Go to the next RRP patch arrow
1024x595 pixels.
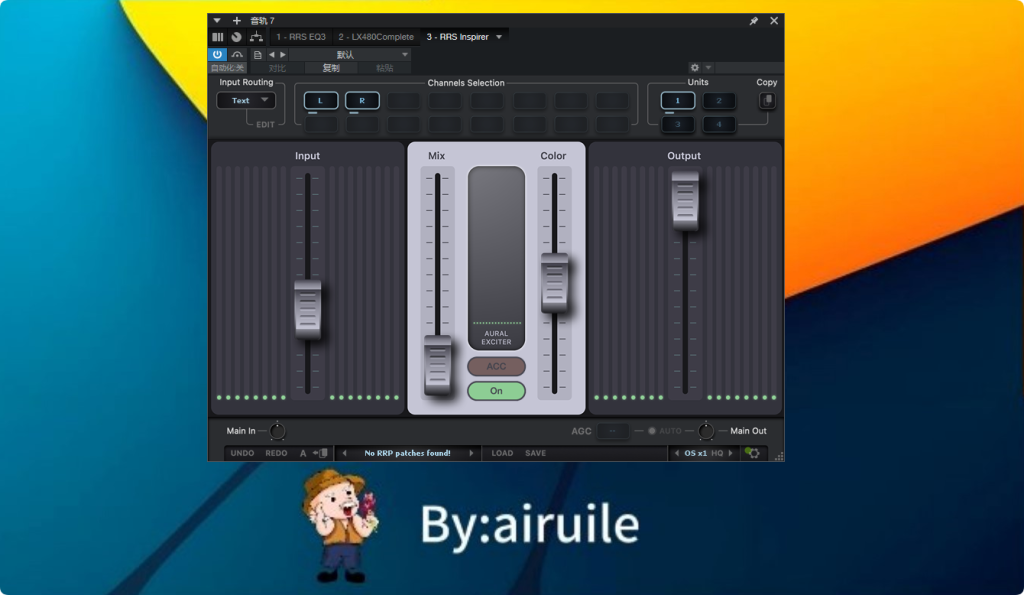point(471,453)
